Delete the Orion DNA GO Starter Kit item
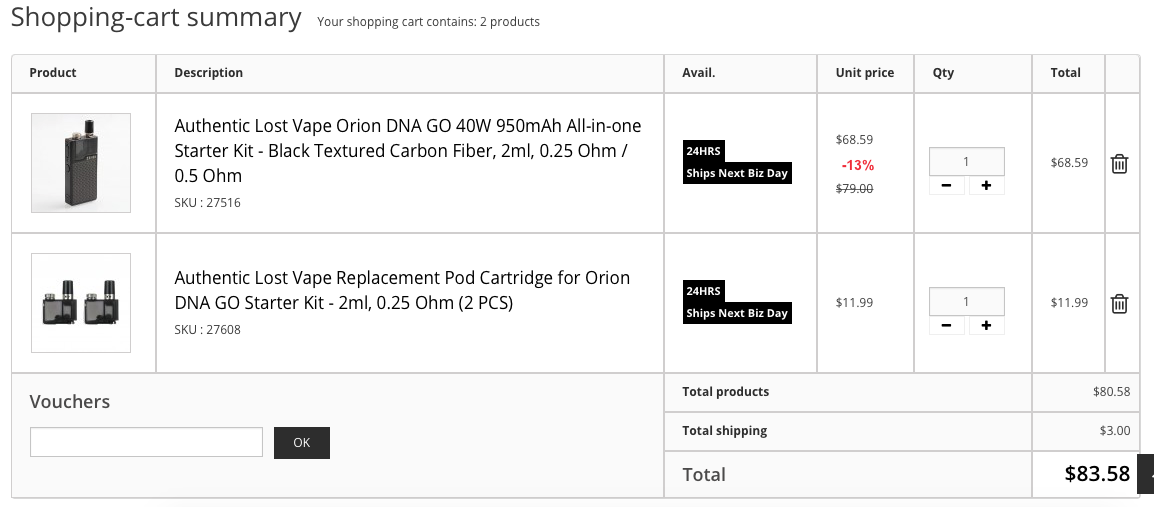The height and width of the screenshot is (507, 1154). (x=1119, y=163)
